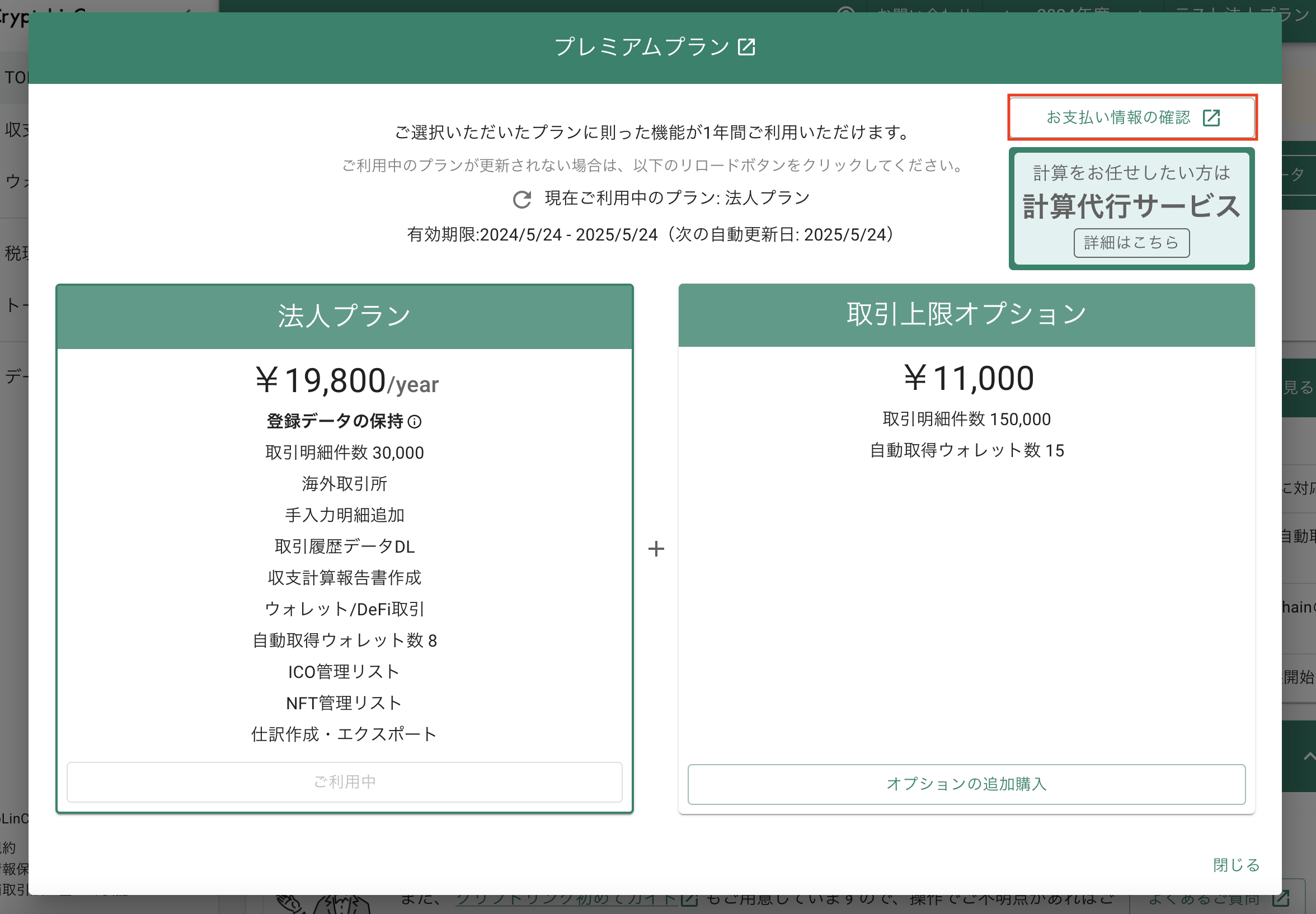
Task: Click the 有効期限 date range text
Action: point(651,235)
